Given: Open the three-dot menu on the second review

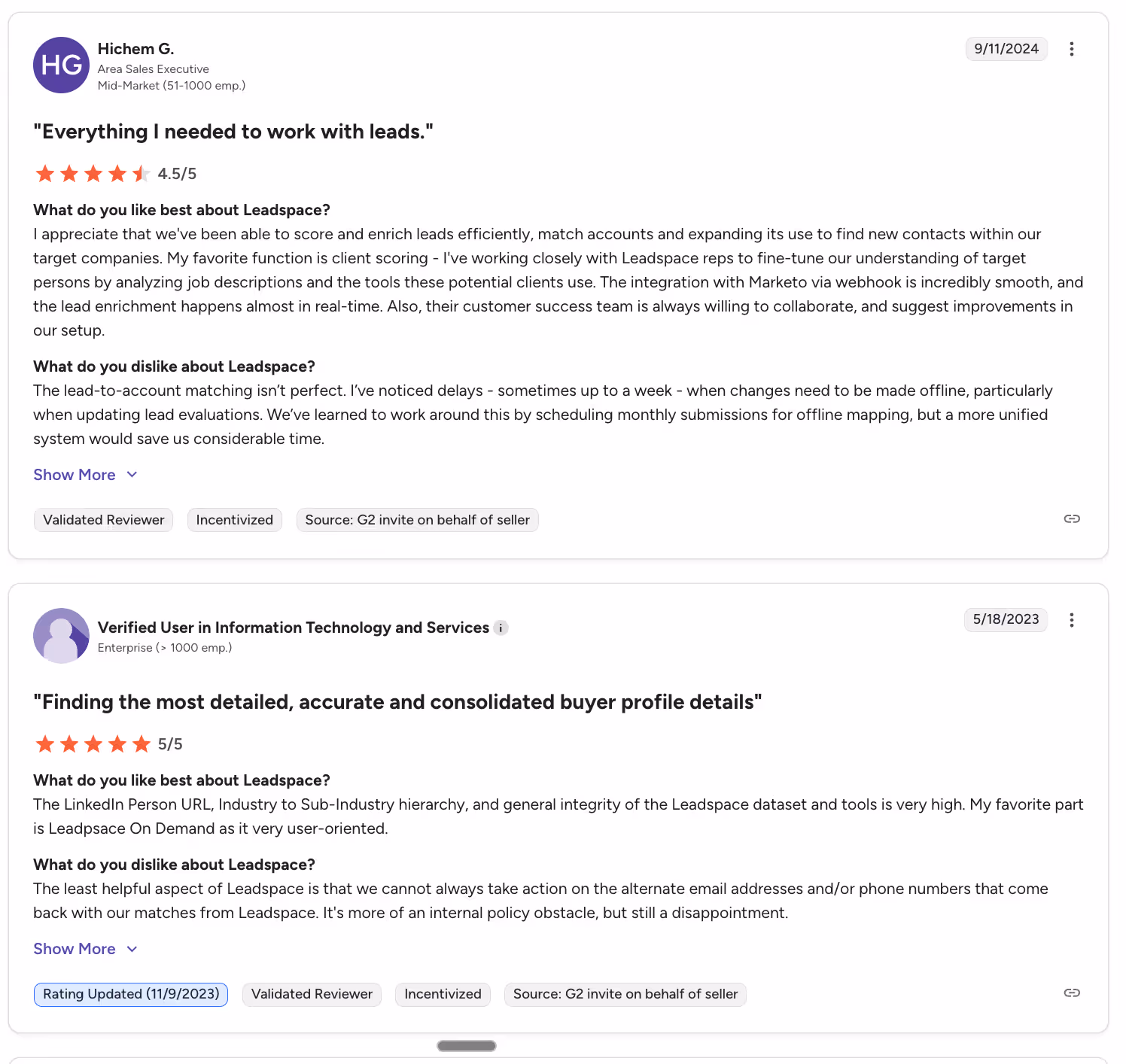Looking at the screenshot, I should coord(1072,620).
